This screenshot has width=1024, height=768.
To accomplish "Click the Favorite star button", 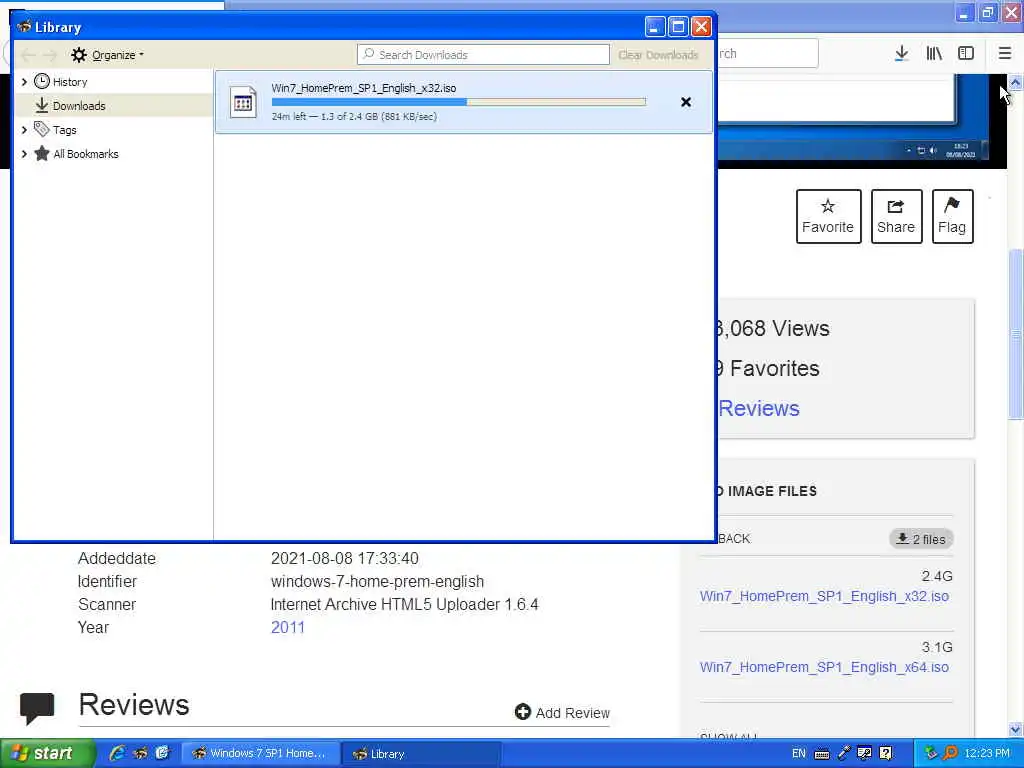I will coord(828,216).
